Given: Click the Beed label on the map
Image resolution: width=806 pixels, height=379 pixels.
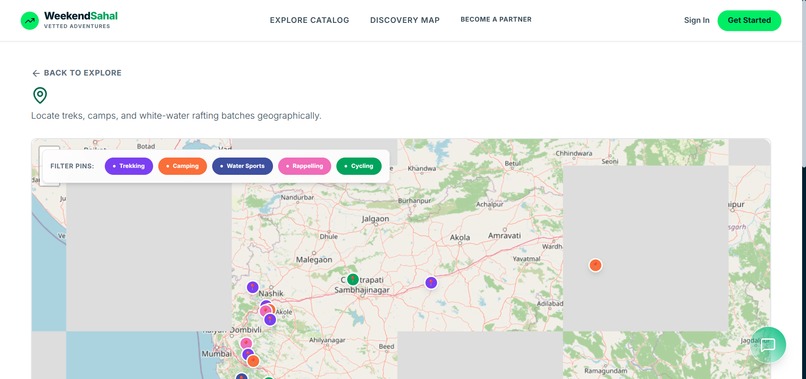Looking at the screenshot, I should 386,347.
